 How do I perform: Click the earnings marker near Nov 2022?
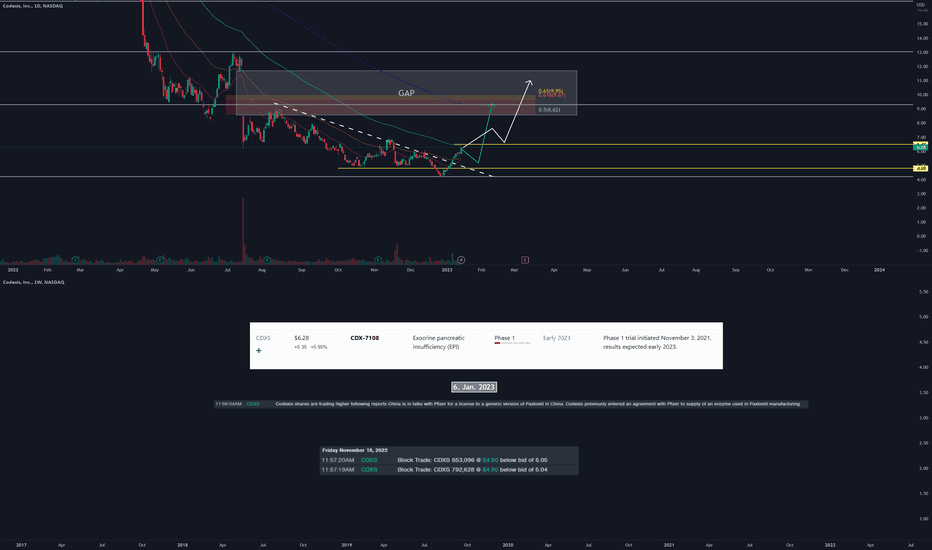click(378, 260)
